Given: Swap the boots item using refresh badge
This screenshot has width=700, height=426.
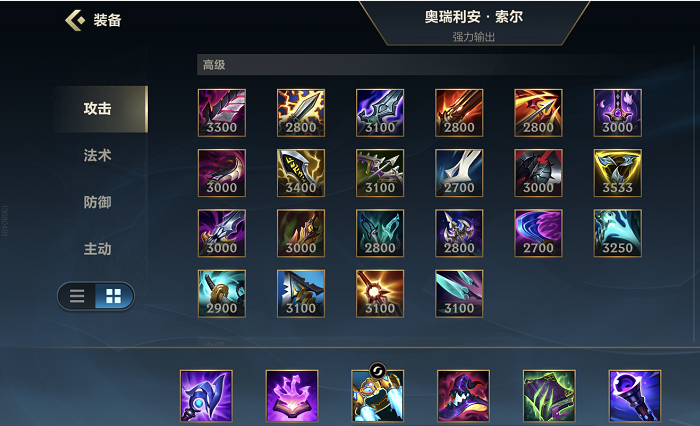Looking at the screenshot, I should [x=377, y=371].
